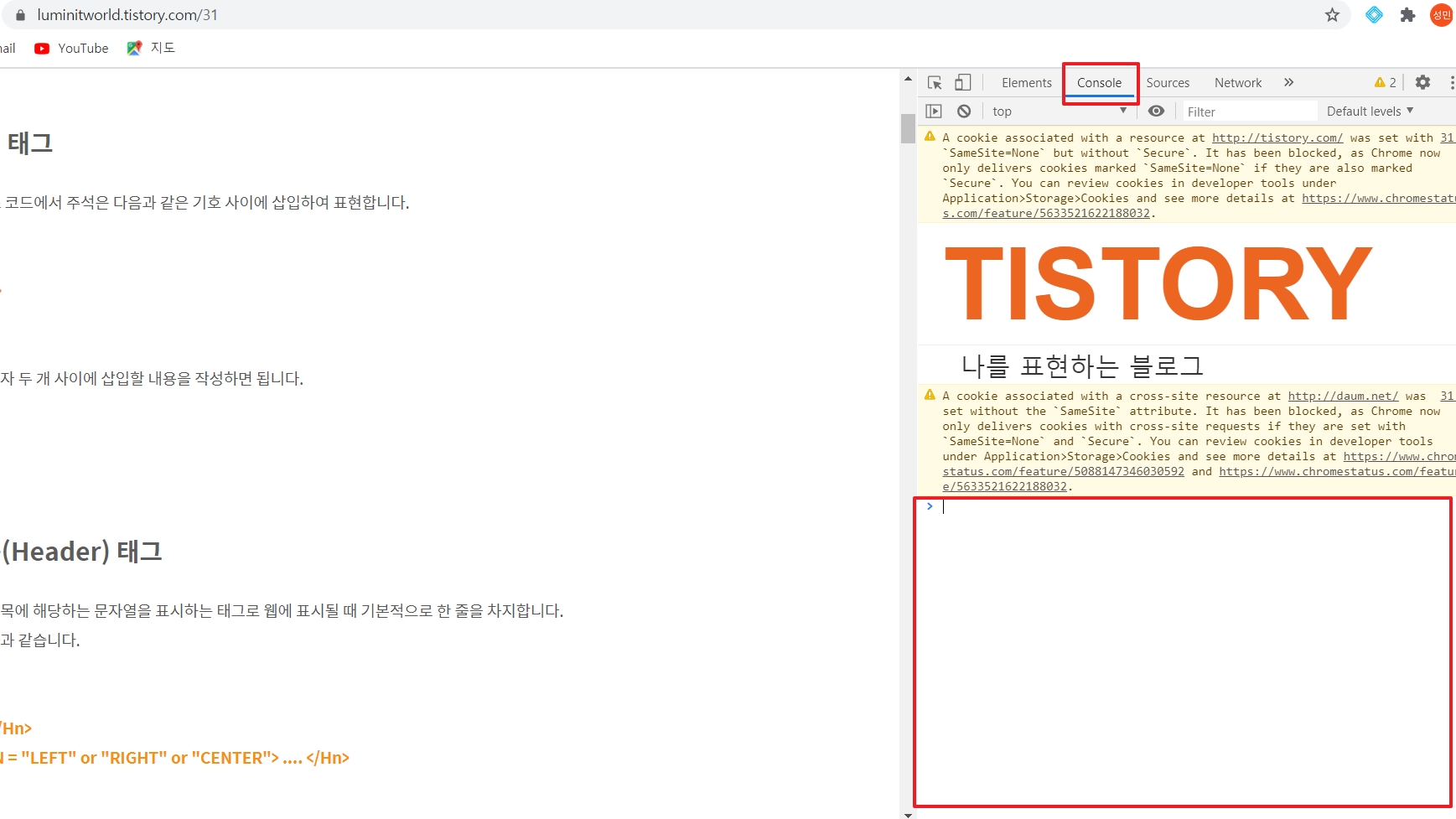Show the console sidebar
The image size is (1456, 819).
pyautogui.click(x=934, y=111)
